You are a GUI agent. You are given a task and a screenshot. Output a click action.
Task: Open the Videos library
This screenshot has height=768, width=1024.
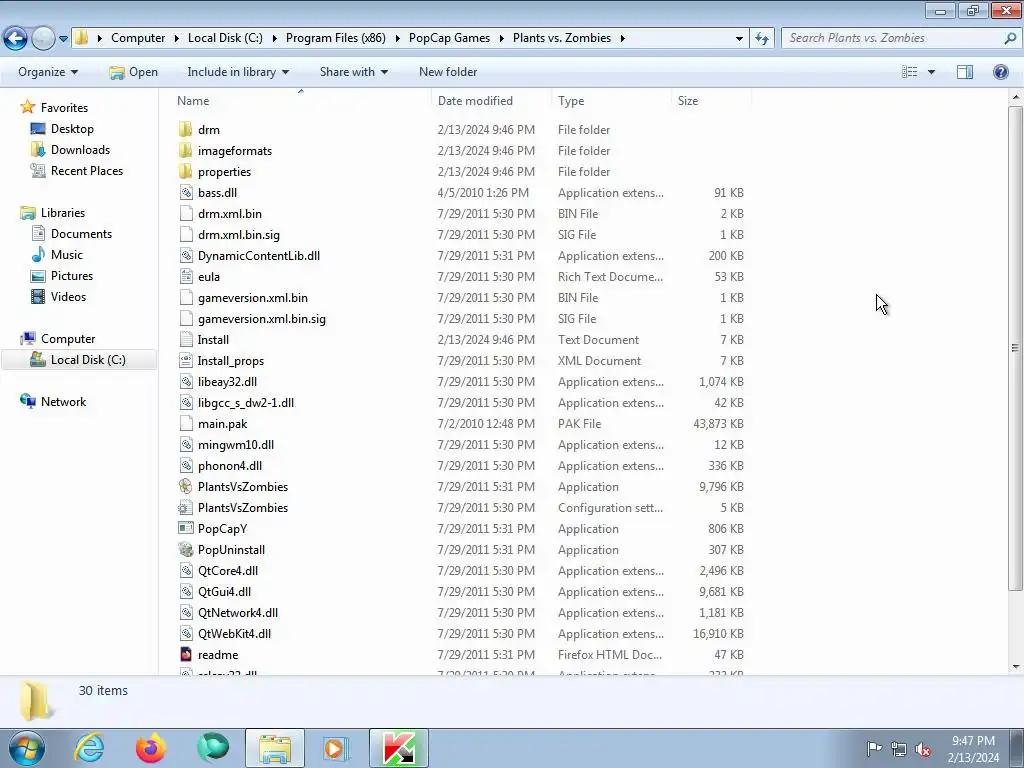[69, 296]
